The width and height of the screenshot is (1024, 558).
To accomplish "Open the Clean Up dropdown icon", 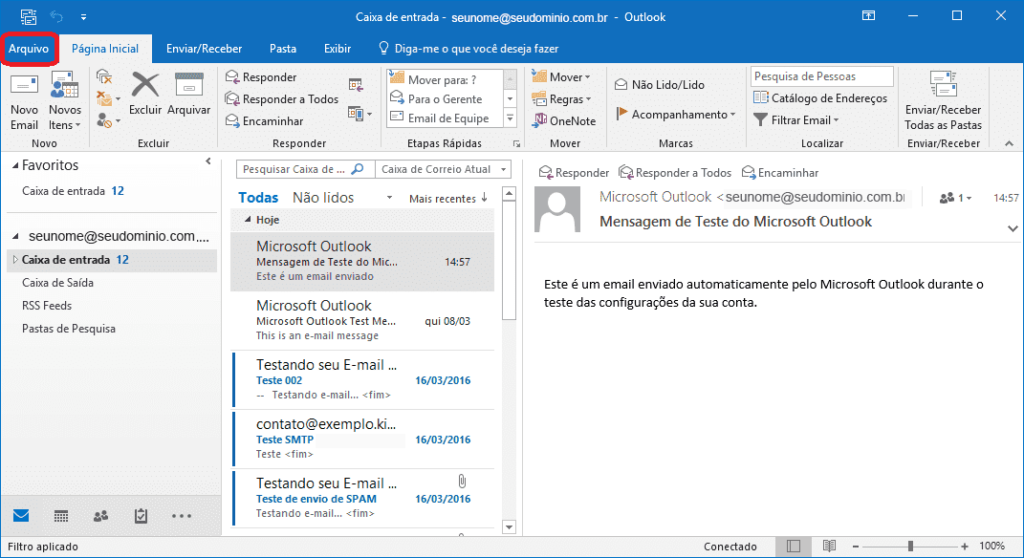I will click(108, 99).
